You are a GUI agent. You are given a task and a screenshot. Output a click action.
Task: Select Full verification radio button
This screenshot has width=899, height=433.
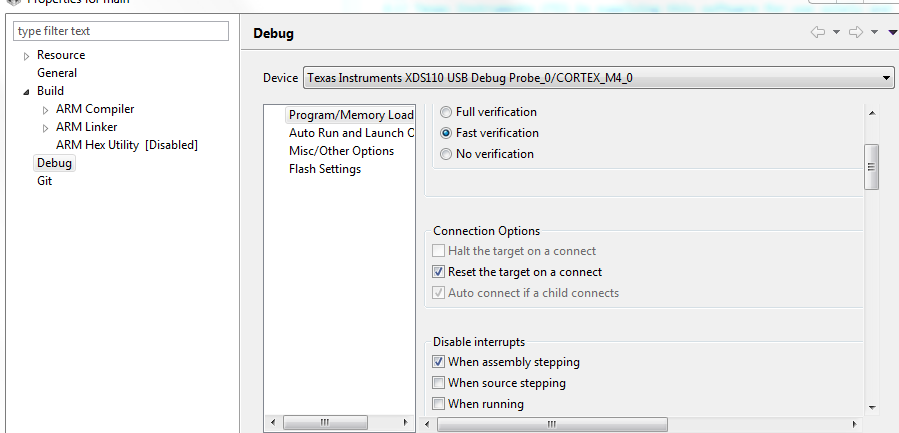tap(445, 112)
